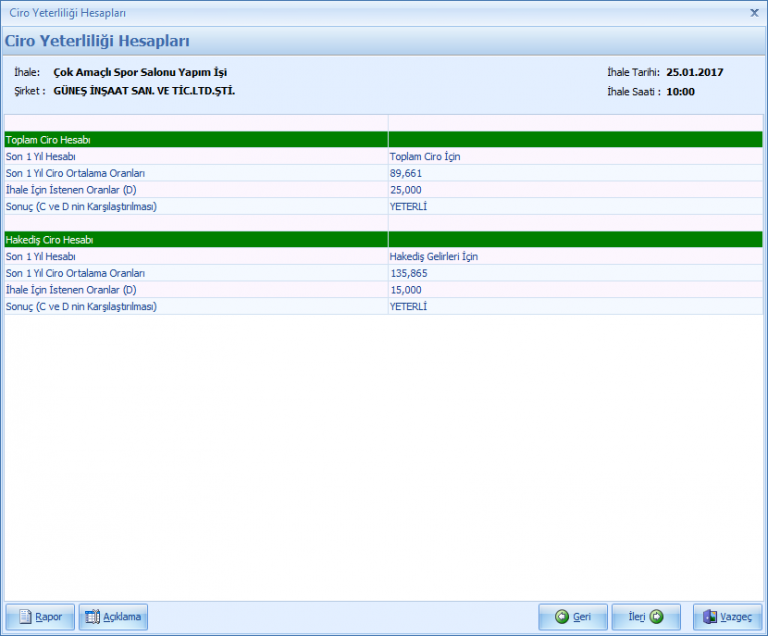This screenshot has height=636, width=768.
Task: Click the tender time 10:00
Action: [680, 91]
